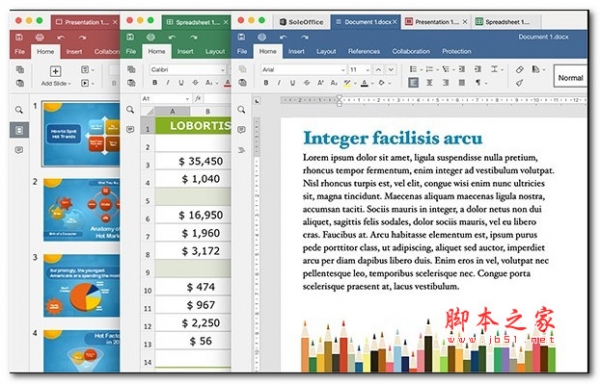This screenshot has height=384, width=600.
Task: Click Copy icon in document editor toolbar
Action: [242, 69]
